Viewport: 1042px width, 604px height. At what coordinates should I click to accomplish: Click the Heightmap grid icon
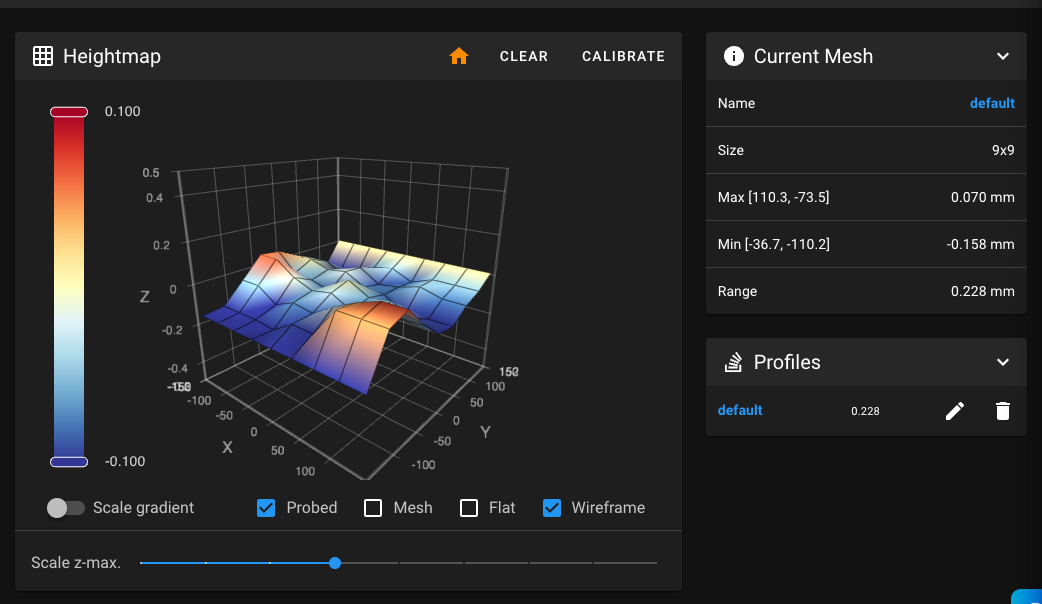(43, 56)
